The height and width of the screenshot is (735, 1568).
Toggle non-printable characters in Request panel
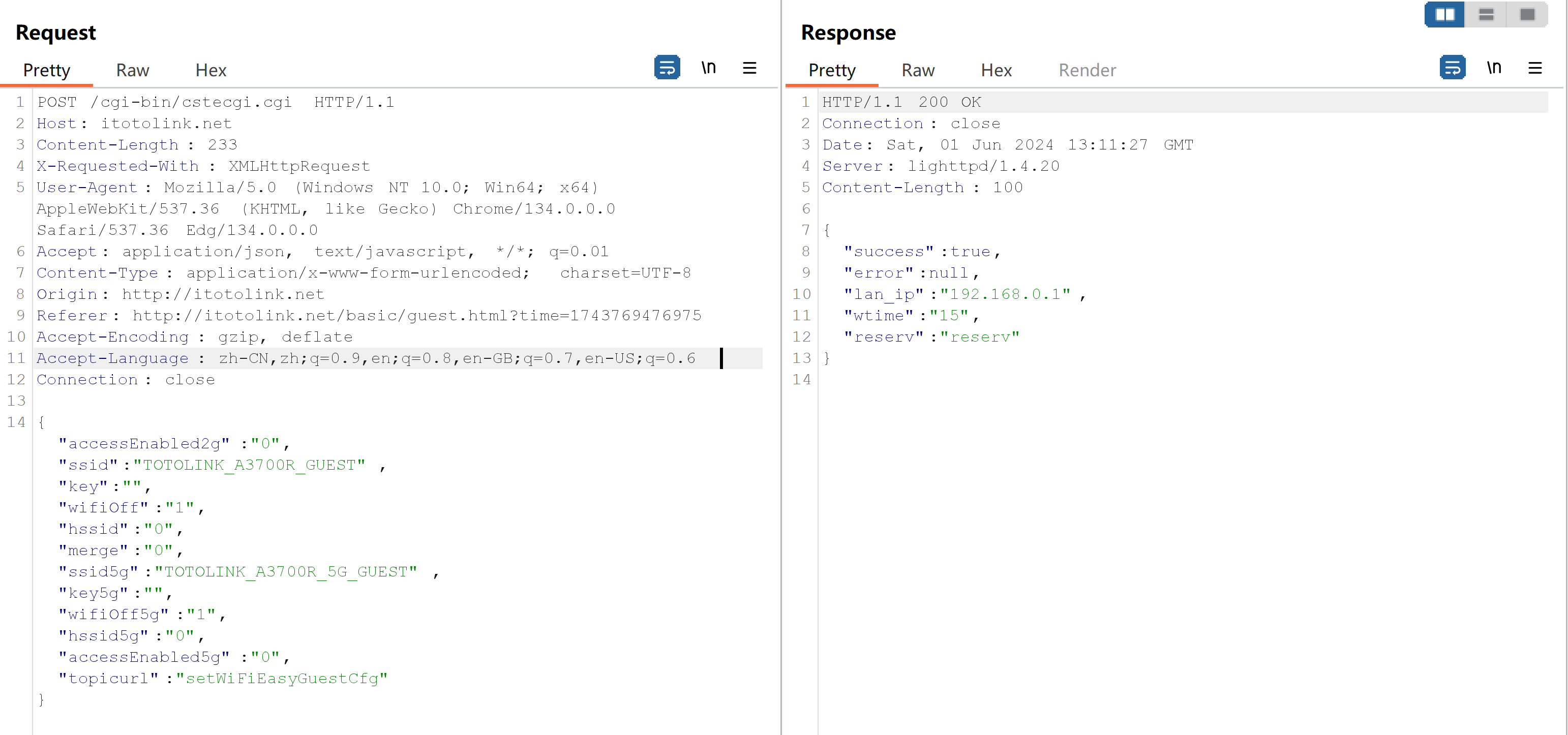[x=708, y=68]
